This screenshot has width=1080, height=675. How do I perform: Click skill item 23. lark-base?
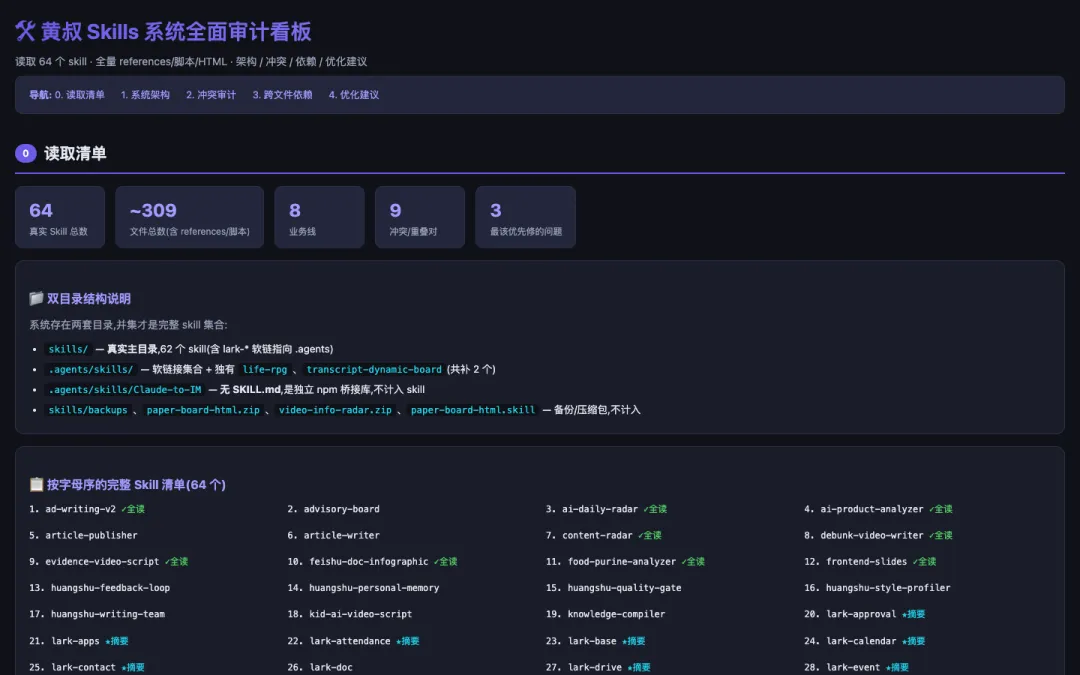pyautogui.click(x=595, y=641)
